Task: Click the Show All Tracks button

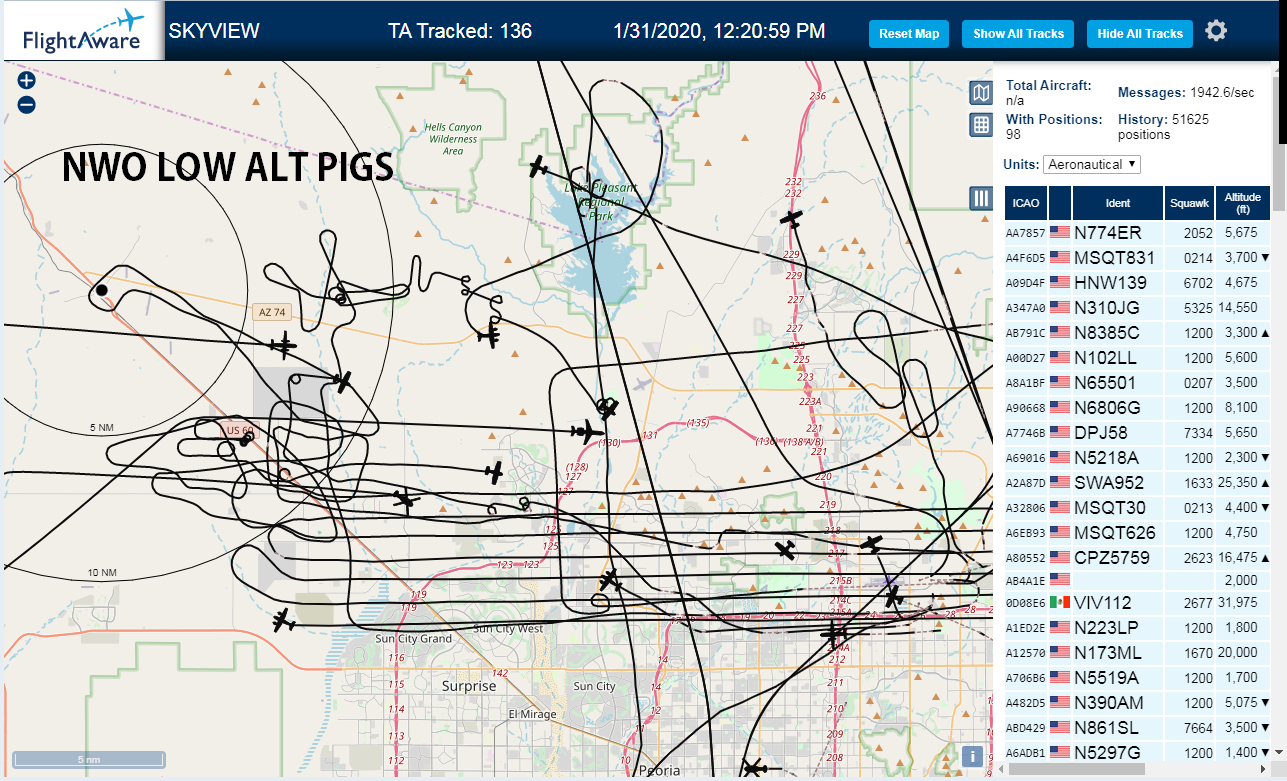Action: 1018,34
